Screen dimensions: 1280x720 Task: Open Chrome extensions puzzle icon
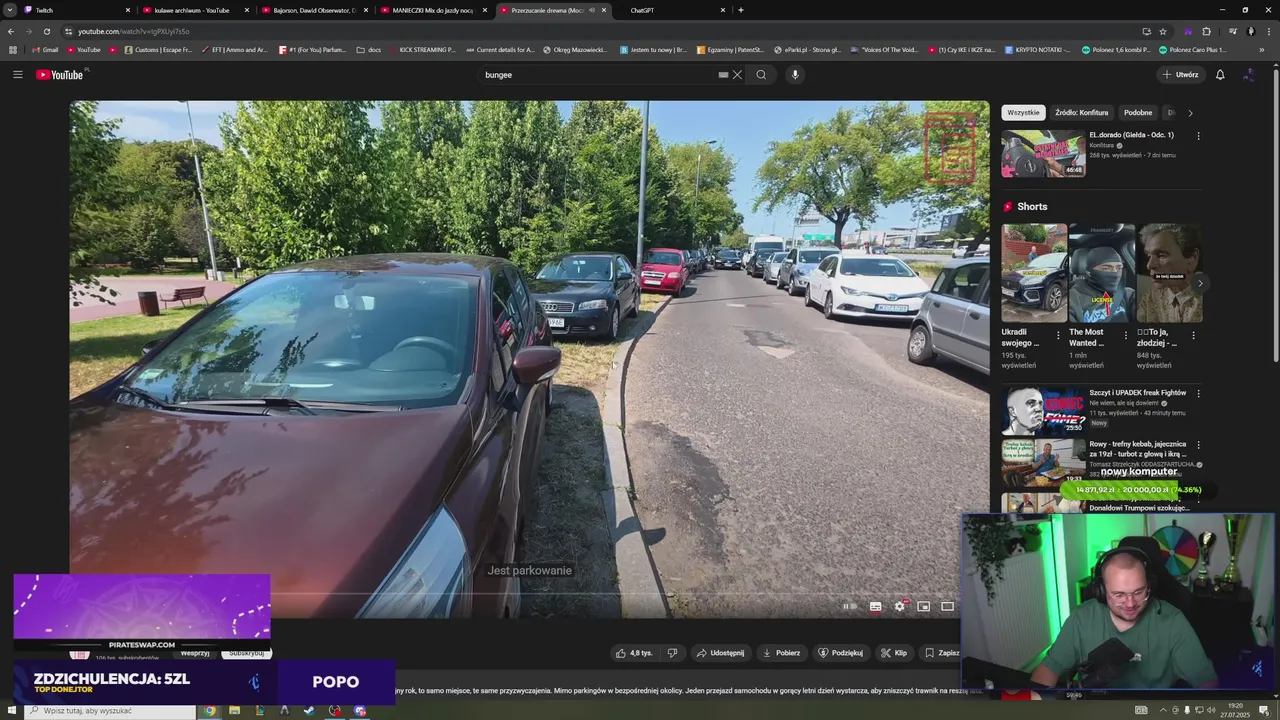pos(1206,31)
